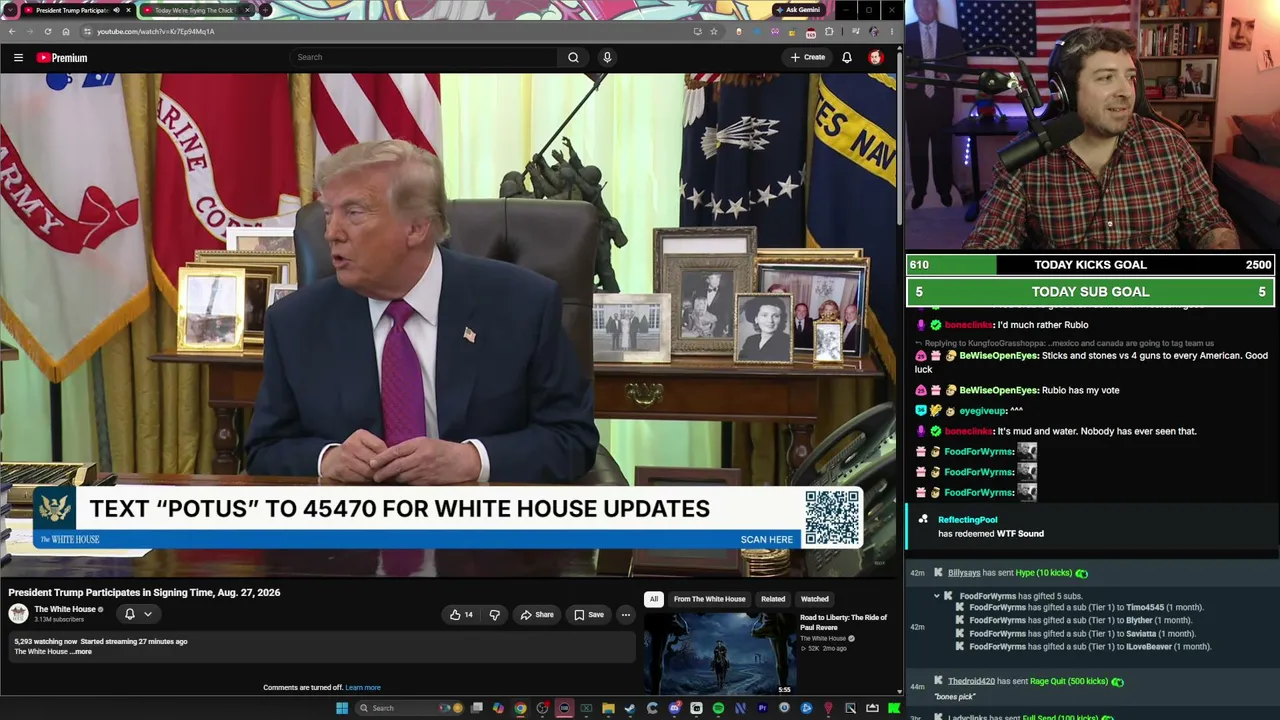Like the video with thumbs up
Image resolution: width=1280 pixels, height=720 pixels.
(x=461, y=615)
